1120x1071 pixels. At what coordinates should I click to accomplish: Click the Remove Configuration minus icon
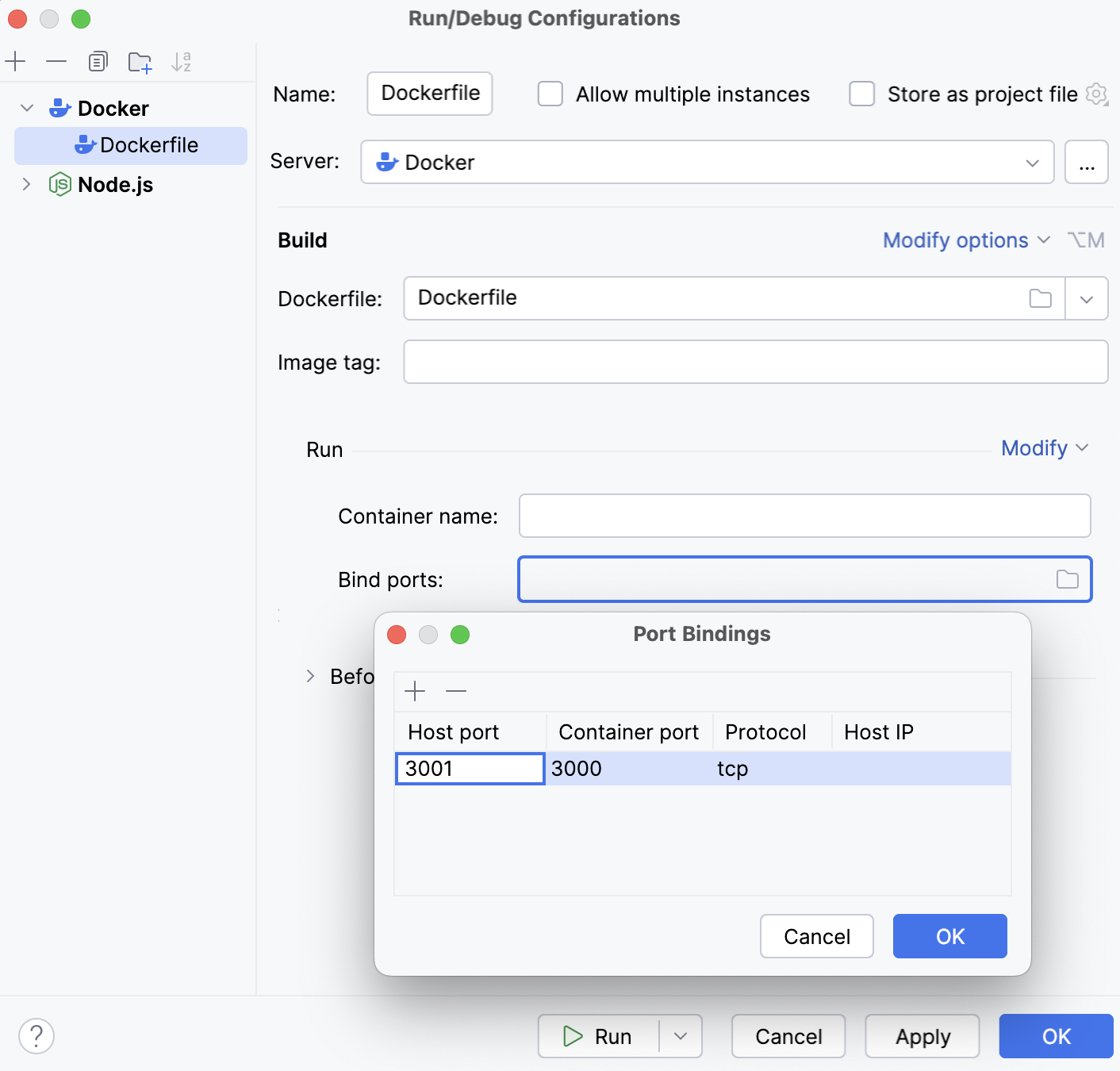pos(56,61)
